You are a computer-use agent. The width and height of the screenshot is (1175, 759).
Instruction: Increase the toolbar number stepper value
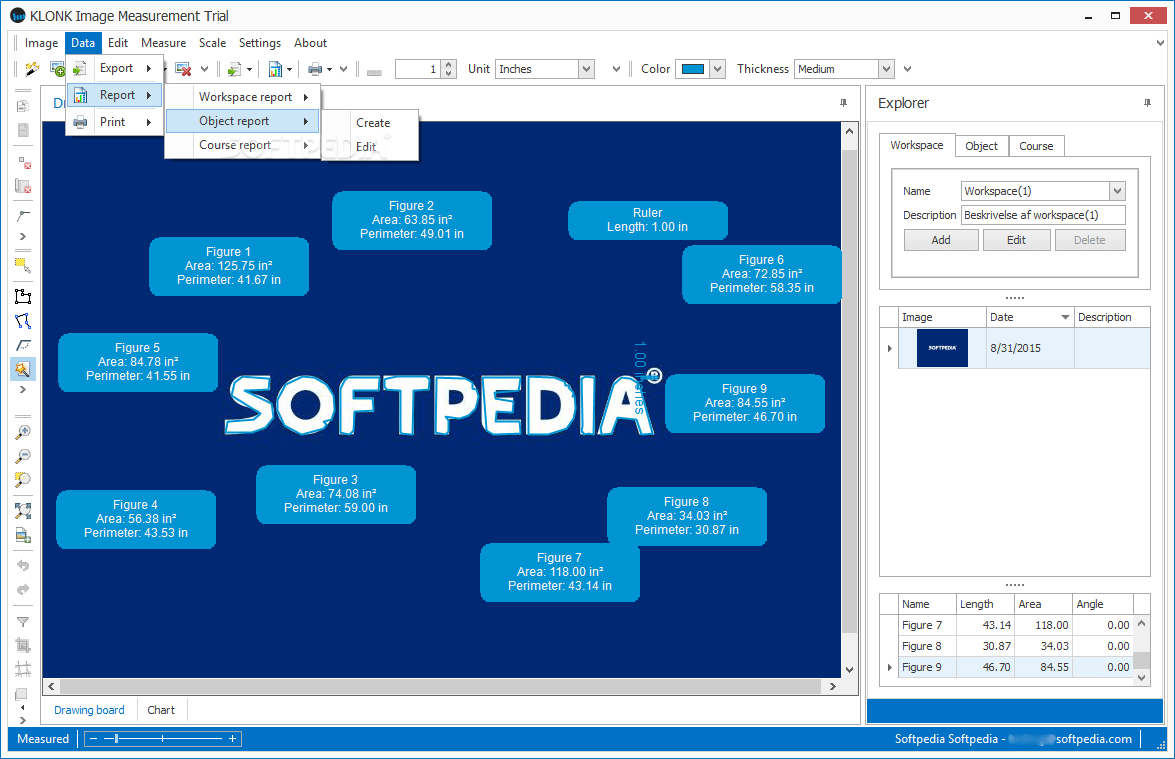point(449,64)
